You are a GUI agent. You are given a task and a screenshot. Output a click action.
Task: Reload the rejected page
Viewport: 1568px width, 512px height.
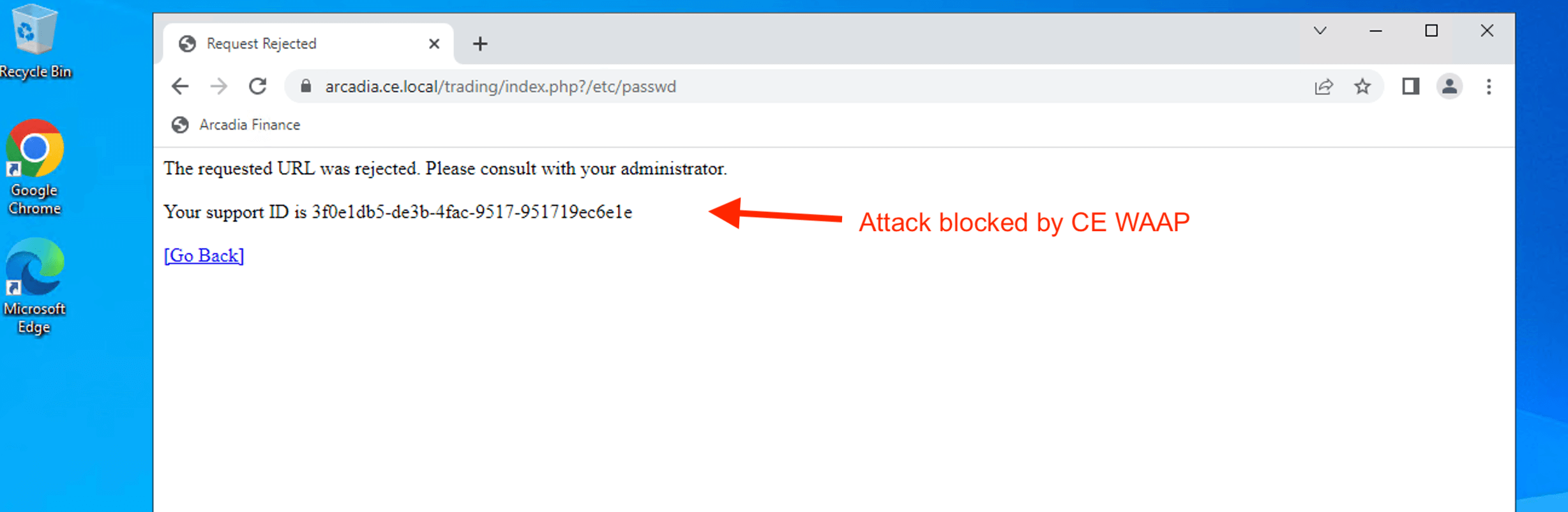(258, 86)
